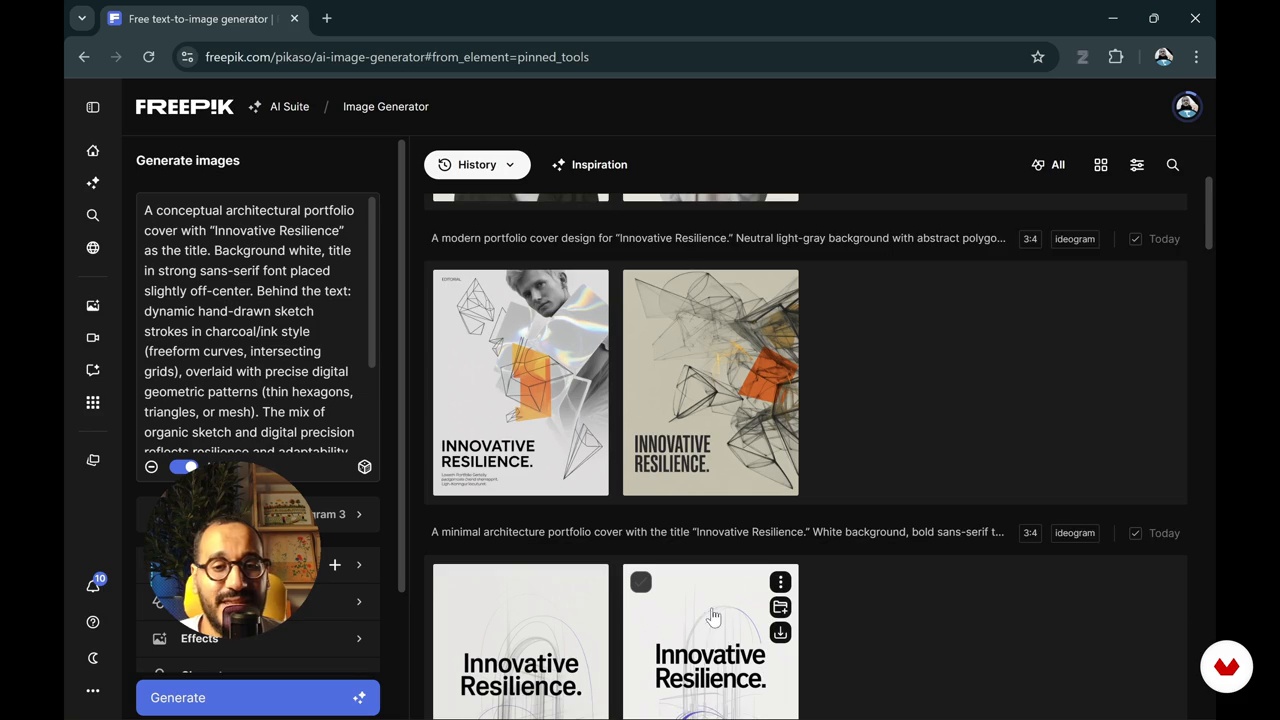Image resolution: width=1280 pixels, height=720 pixels.
Task: Go to Home in left sidebar
Action: pos(93,151)
